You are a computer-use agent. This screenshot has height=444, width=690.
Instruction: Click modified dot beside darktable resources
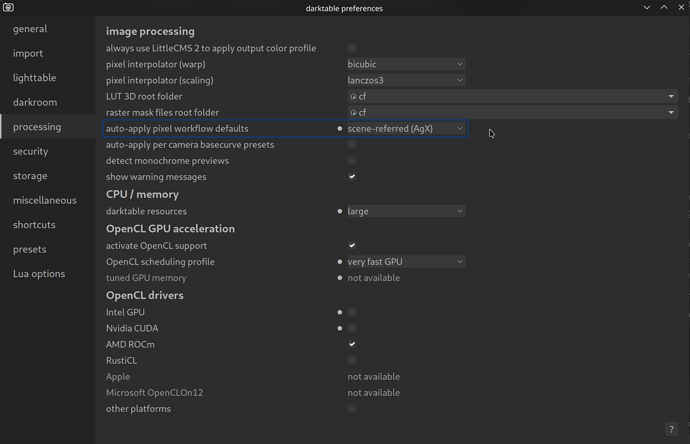click(x=340, y=212)
